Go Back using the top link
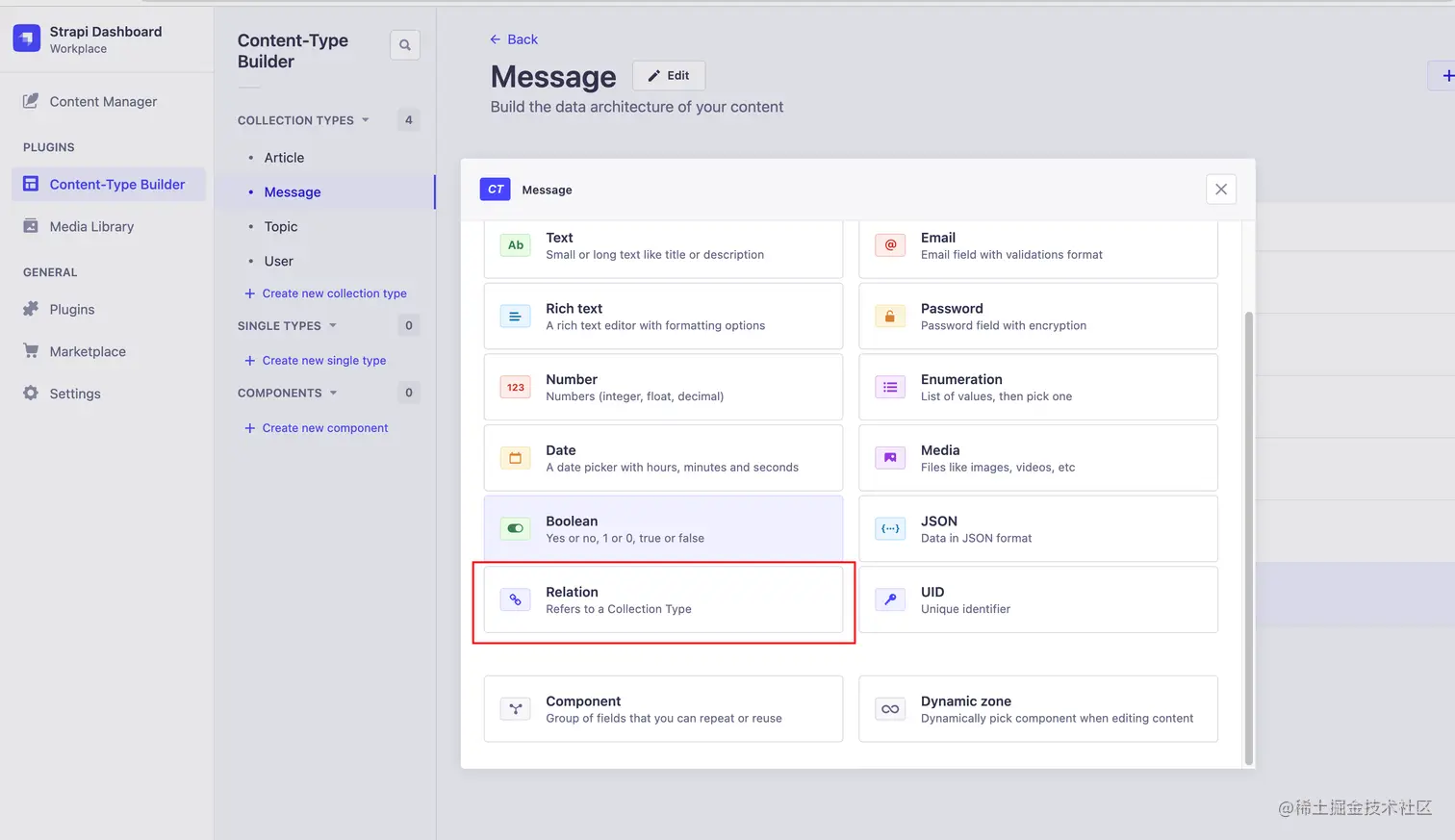Screen dimensions: 1455x840 [x=514, y=39]
